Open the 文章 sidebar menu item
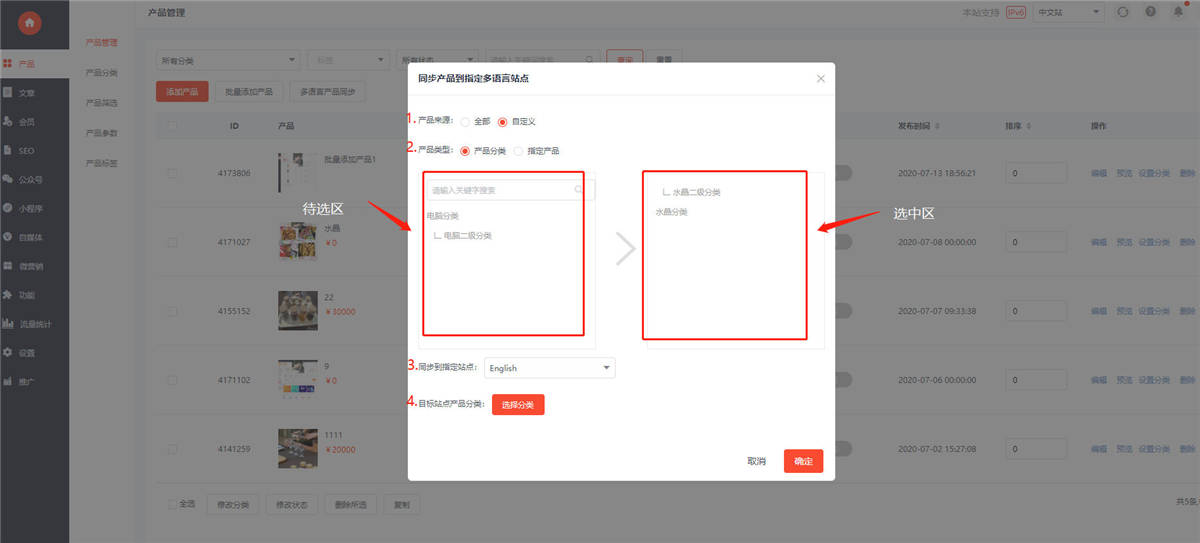The height and width of the screenshot is (543, 1200). (26, 93)
